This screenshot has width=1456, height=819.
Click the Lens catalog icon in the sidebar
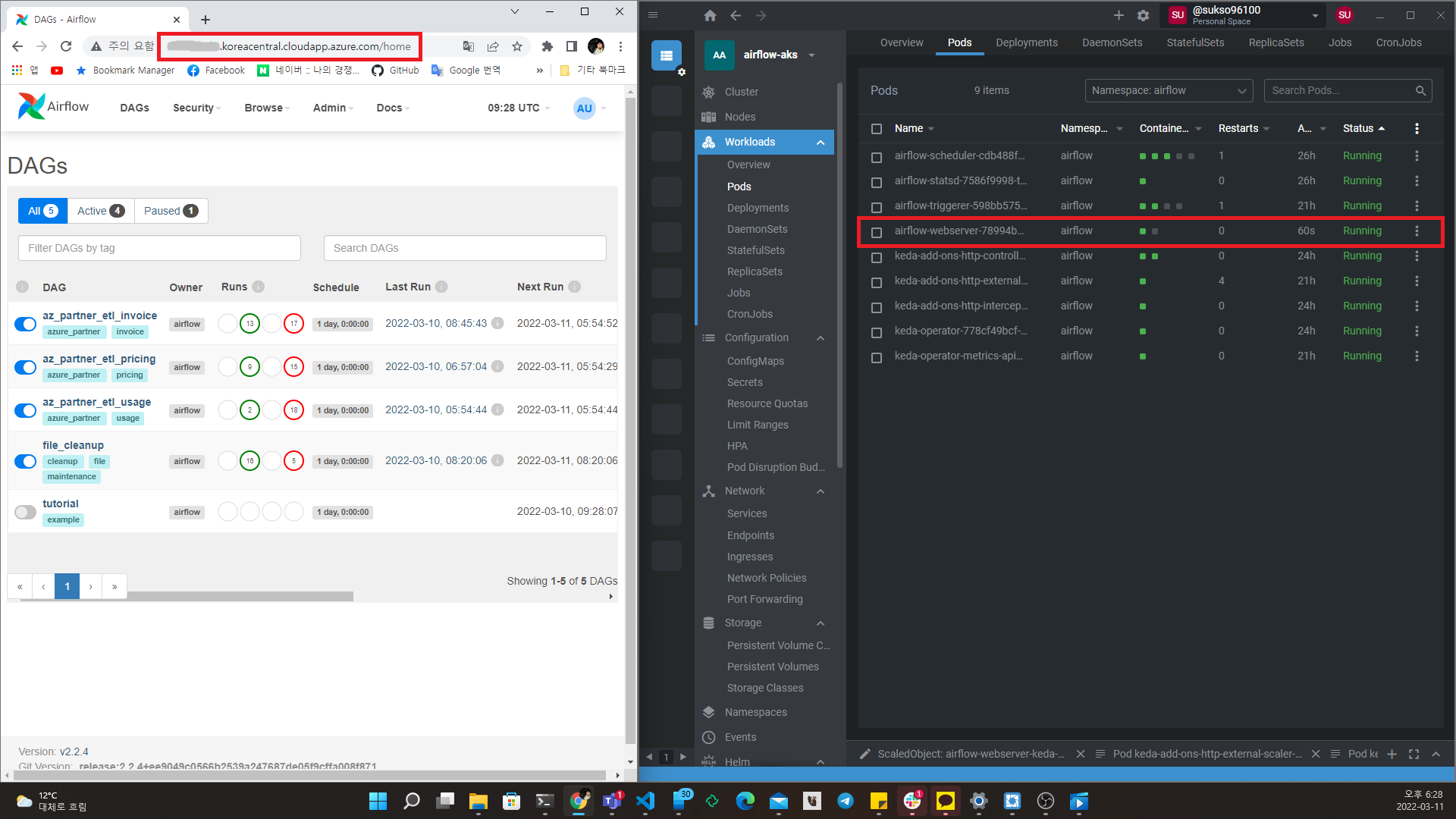tap(667, 55)
